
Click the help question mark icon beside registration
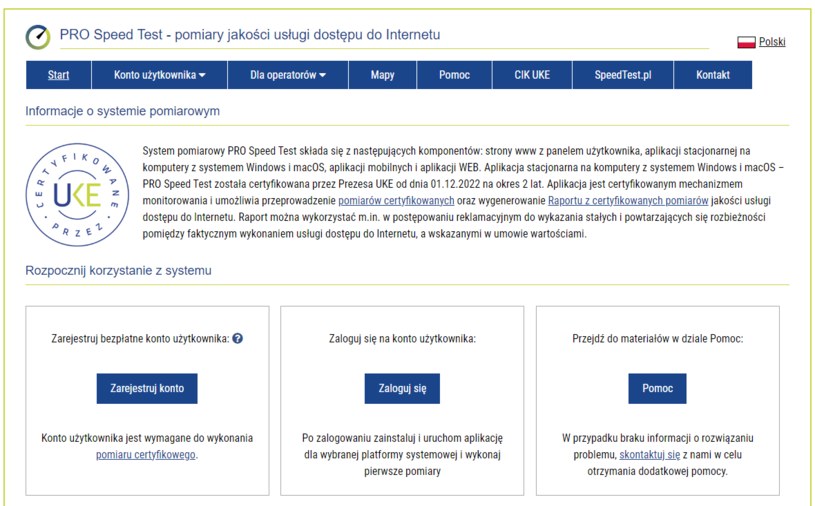(x=238, y=338)
